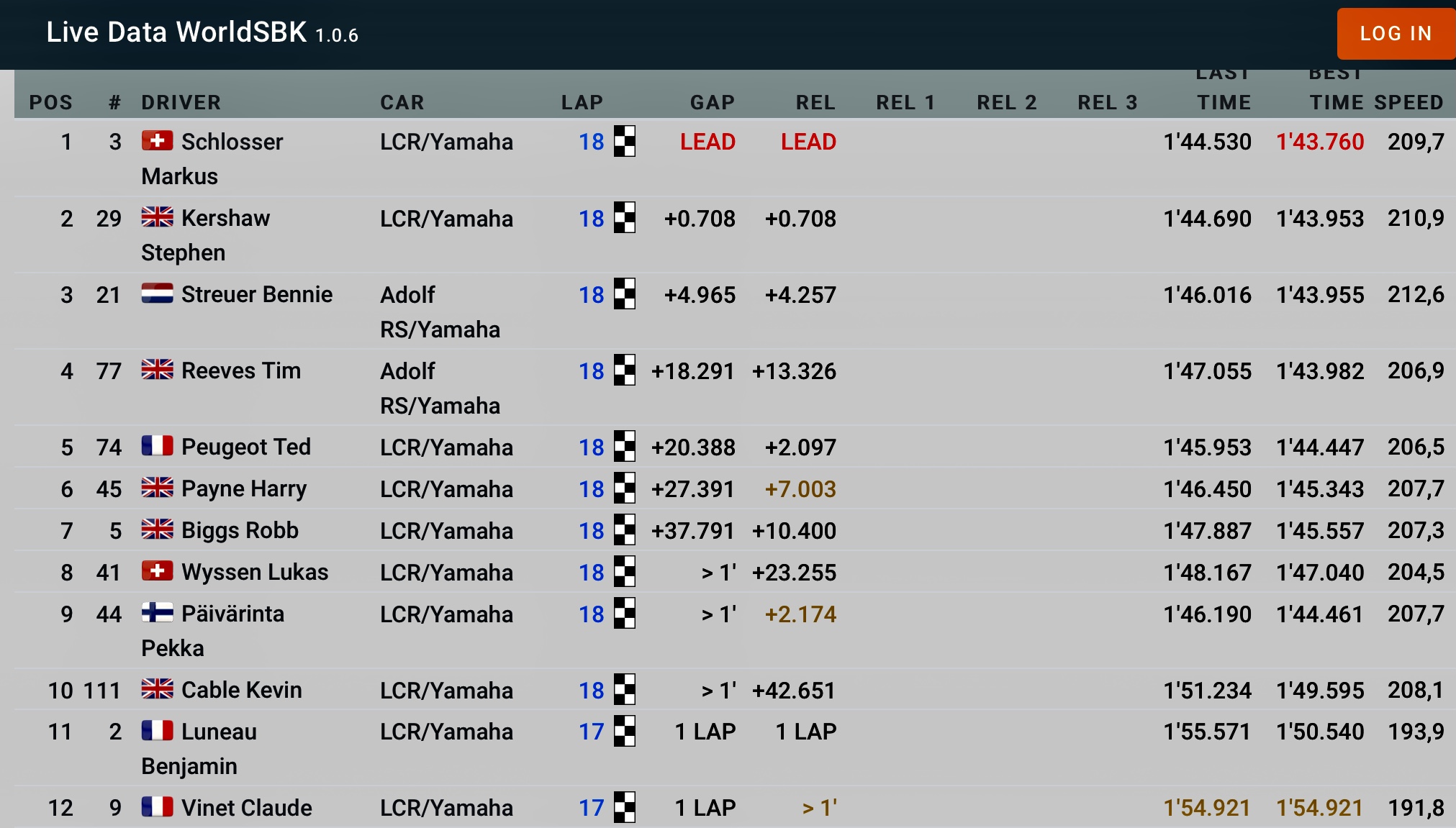The image size is (1456, 828).
Task: Click the British flag next to Kershaw Stephen
Action: click(x=157, y=217)
